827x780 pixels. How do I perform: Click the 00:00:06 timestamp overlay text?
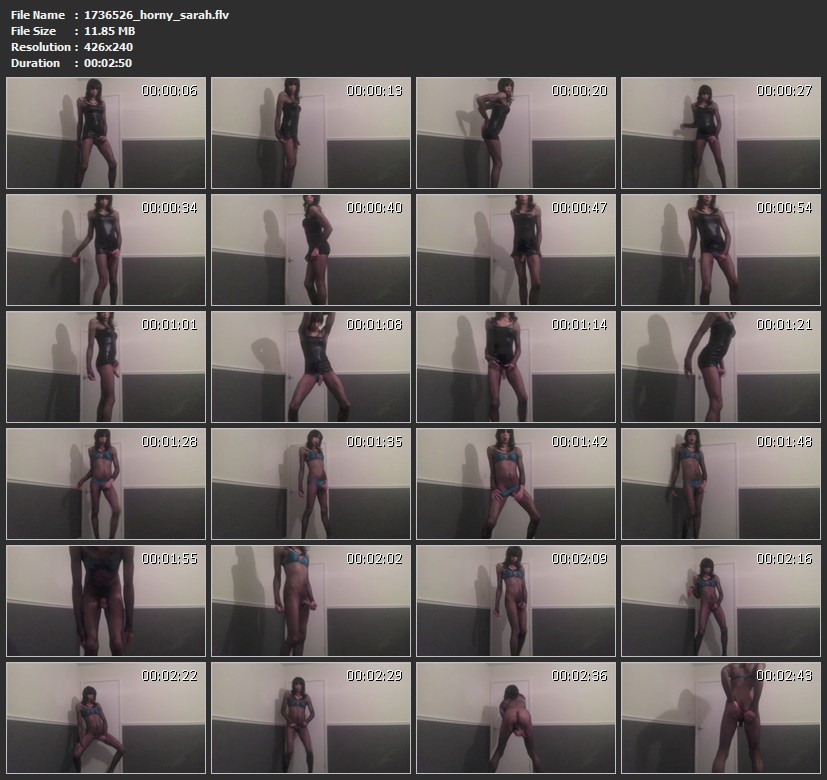(169, 91)
